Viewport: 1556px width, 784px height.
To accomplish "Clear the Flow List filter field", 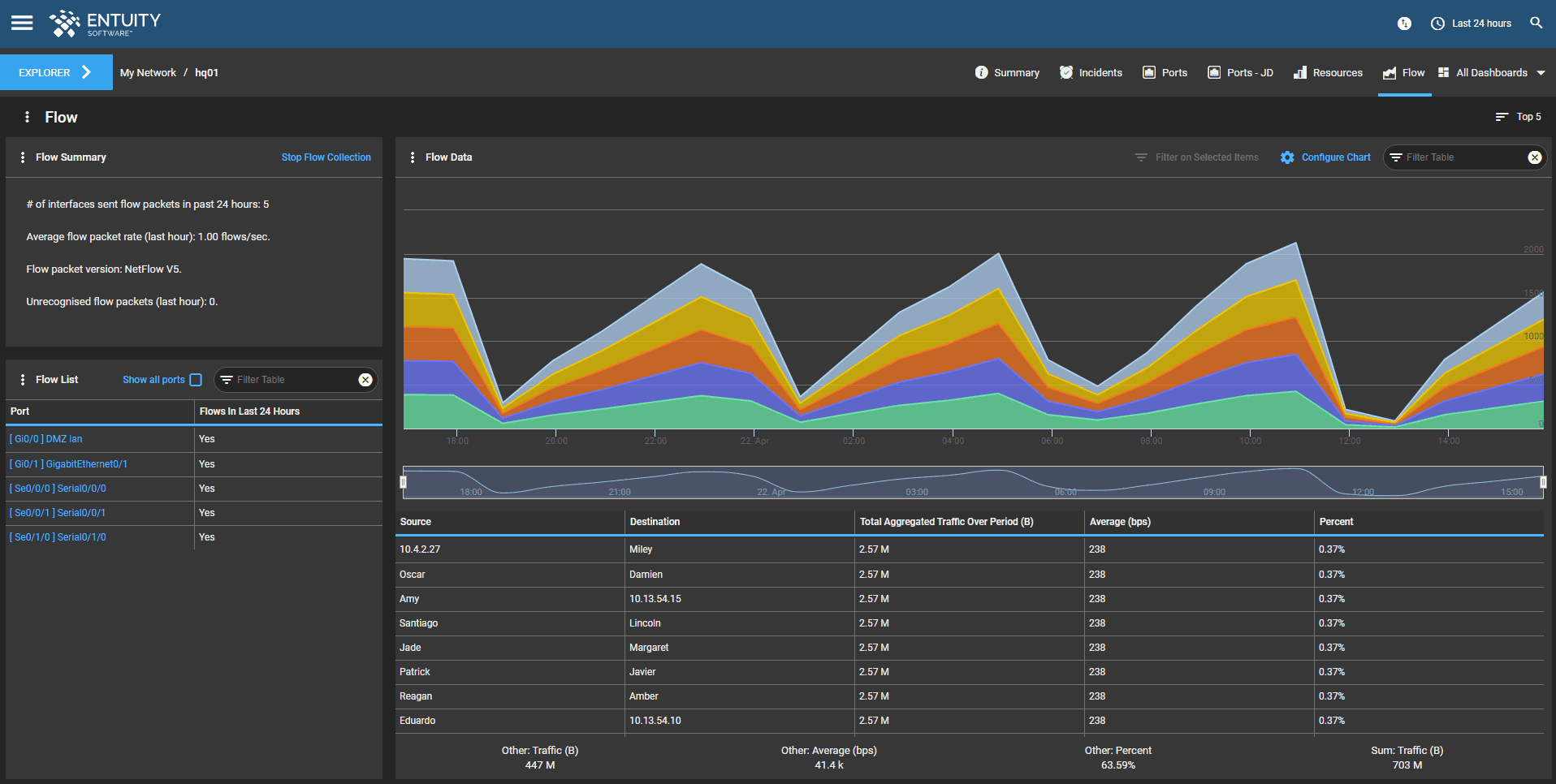I will [x=365, y=380].
